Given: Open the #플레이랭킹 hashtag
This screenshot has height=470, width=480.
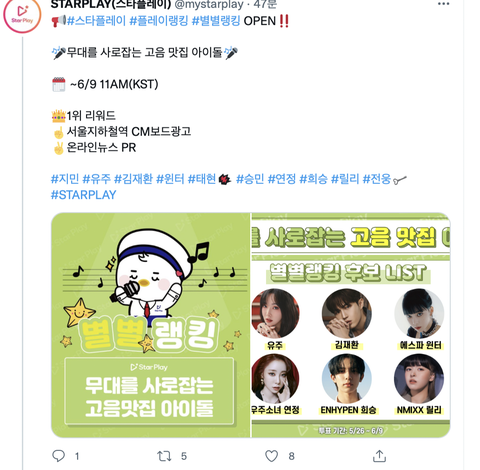Looking at the screenshot, I should [x=159, y=21].
